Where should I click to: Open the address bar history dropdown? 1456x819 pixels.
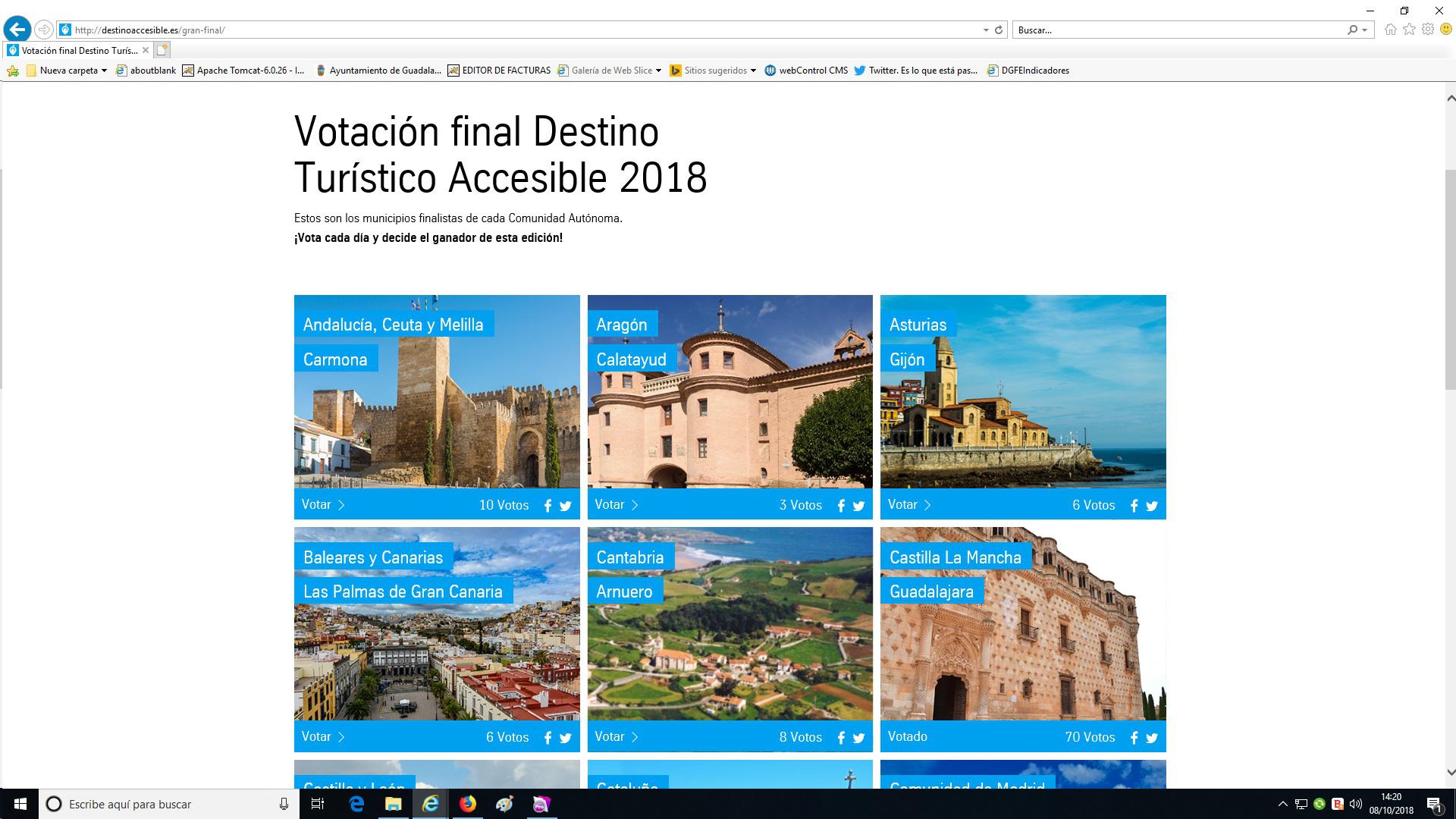tap(985, 30)
